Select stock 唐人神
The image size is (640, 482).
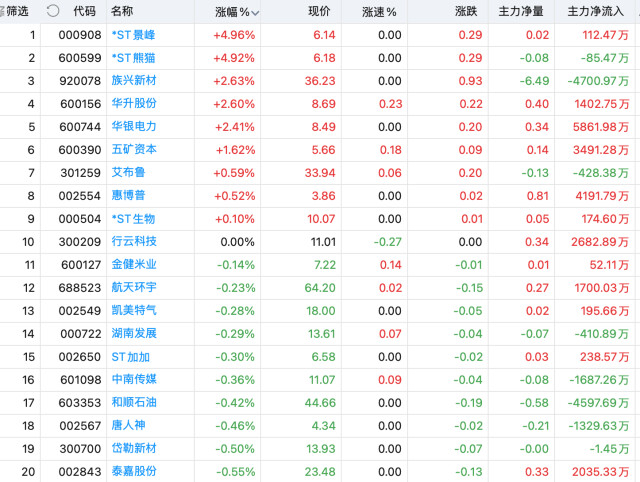[x=127, y=425]
